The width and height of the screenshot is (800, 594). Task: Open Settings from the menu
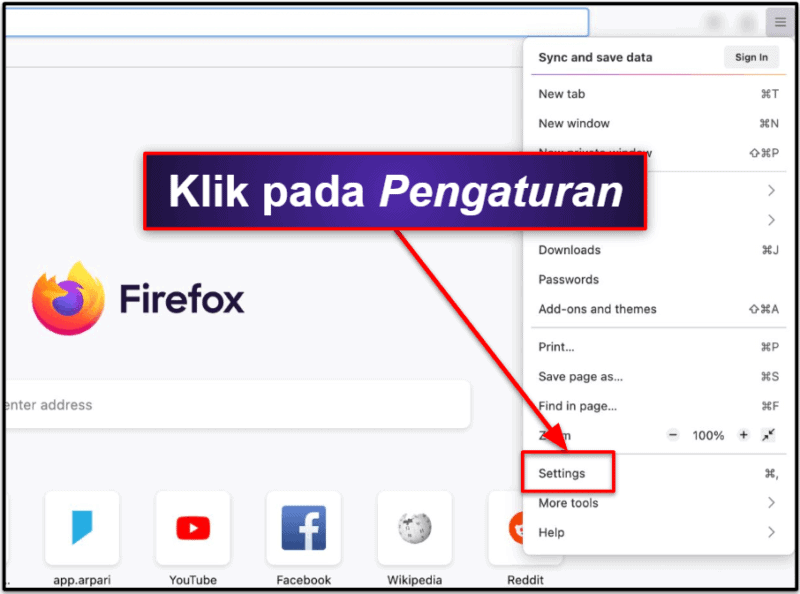point(658,474)
